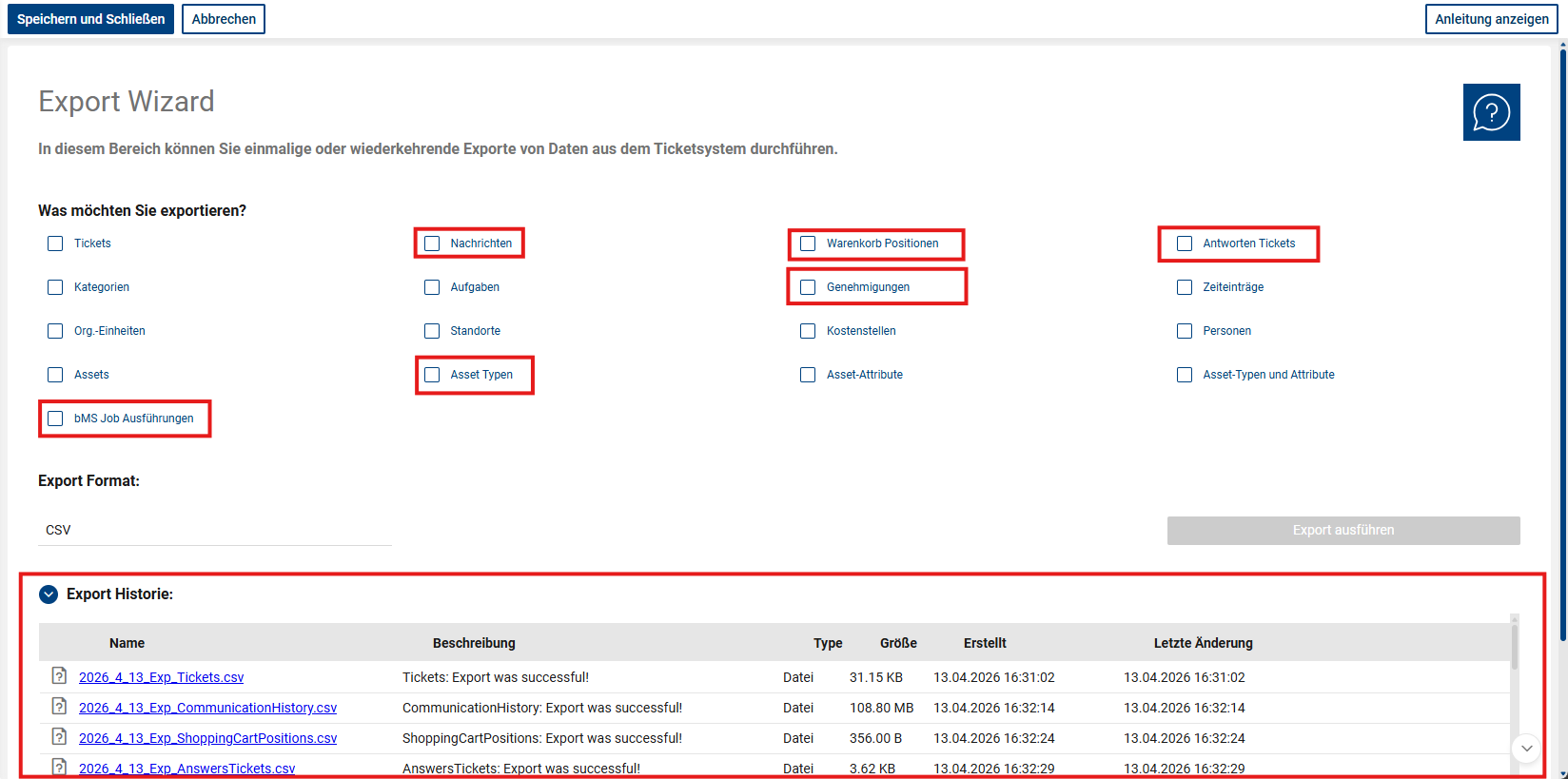
Task: Click created time 13.04.2026 16:31:02
Action: 994,677
